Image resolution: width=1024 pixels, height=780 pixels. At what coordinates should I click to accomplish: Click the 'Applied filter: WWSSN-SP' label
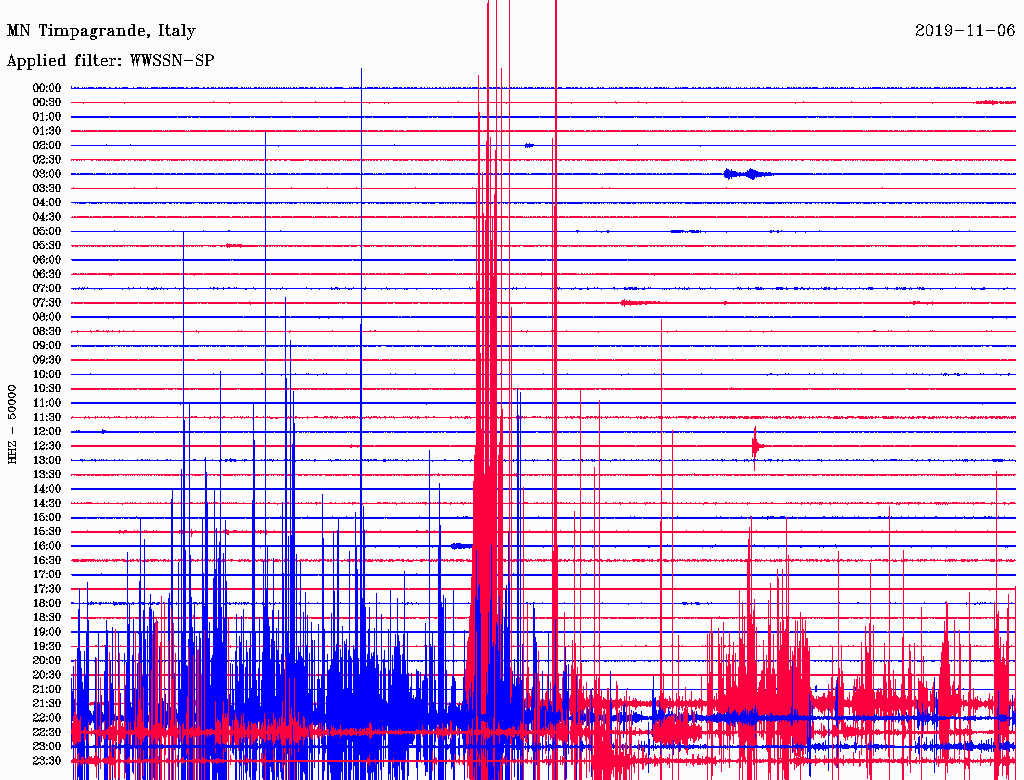click(110, 61)
